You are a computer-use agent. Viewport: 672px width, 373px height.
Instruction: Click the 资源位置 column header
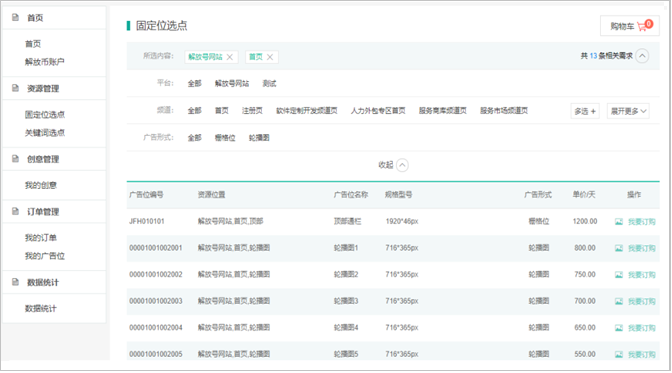(x=211, y=195)
